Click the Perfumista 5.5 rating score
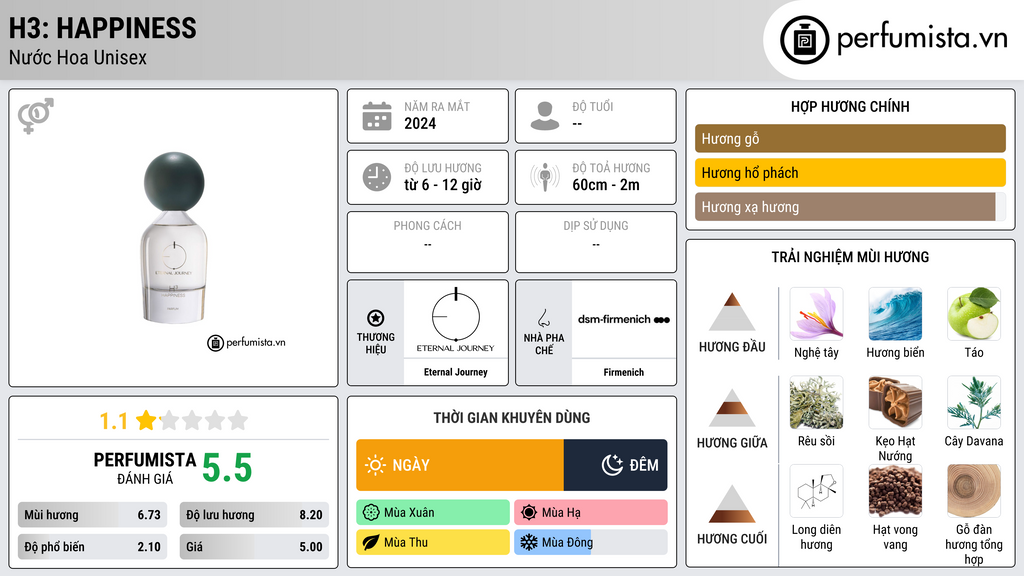 click(x=227, y=468)
